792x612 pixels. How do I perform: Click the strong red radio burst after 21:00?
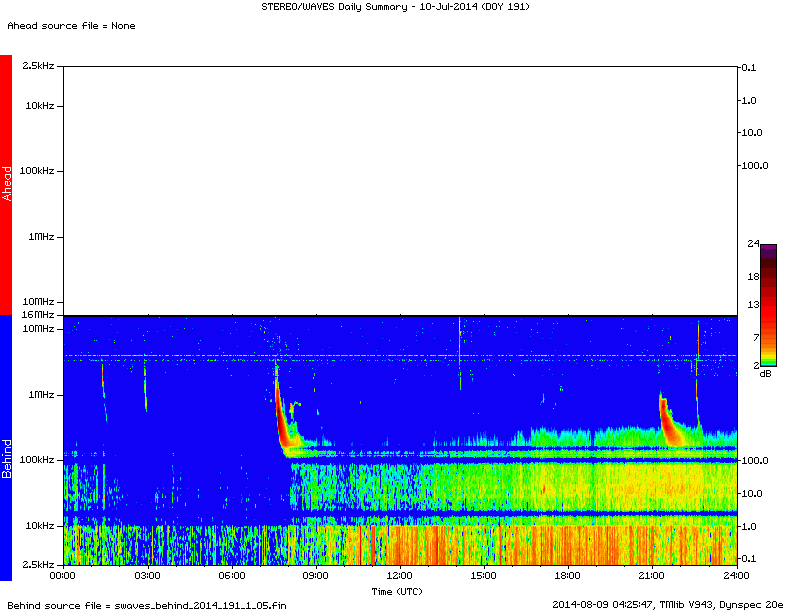click(x=669, y=422)
